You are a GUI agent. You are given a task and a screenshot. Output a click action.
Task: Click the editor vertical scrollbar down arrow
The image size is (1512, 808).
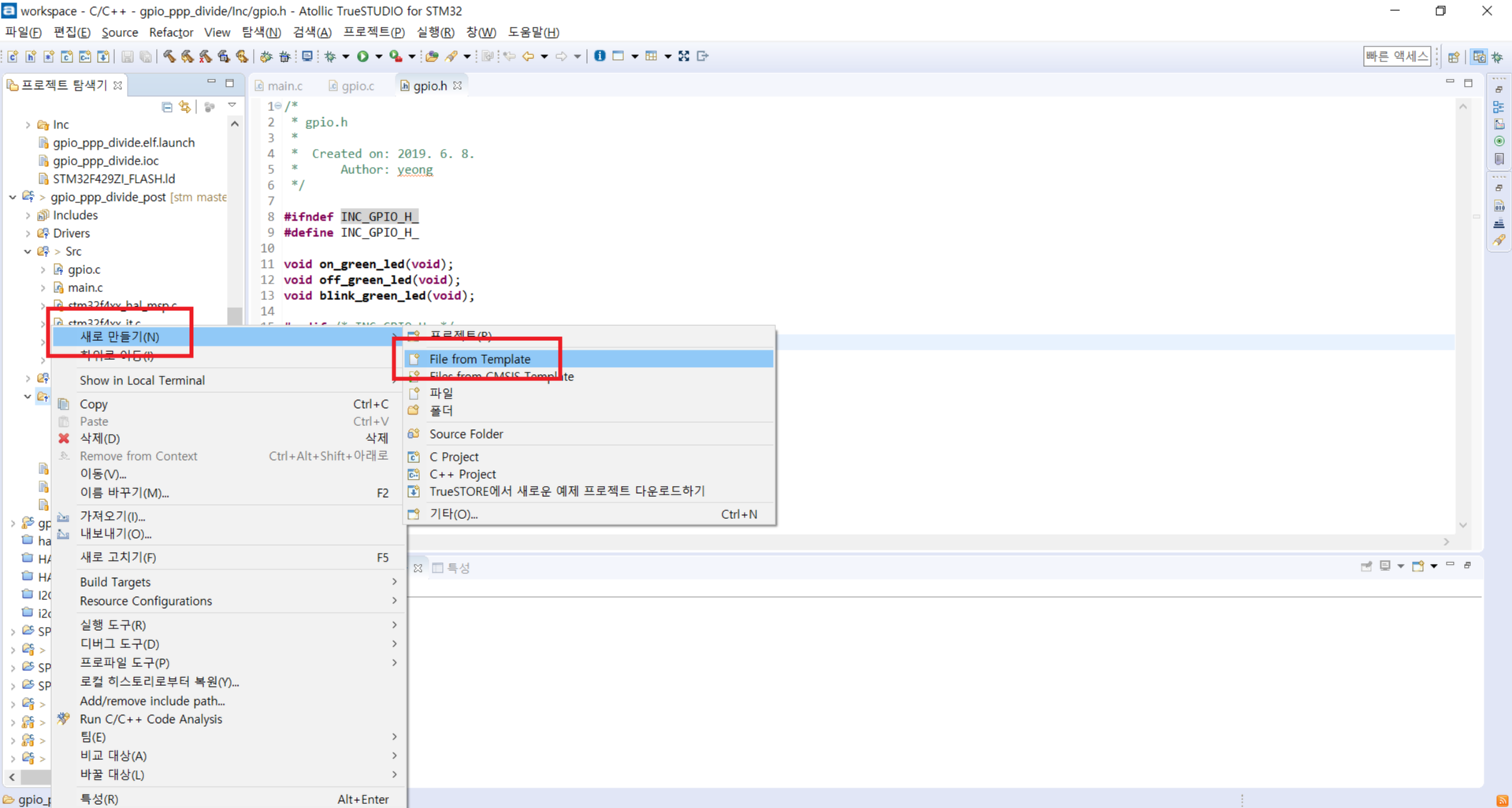pos(1463,525)
